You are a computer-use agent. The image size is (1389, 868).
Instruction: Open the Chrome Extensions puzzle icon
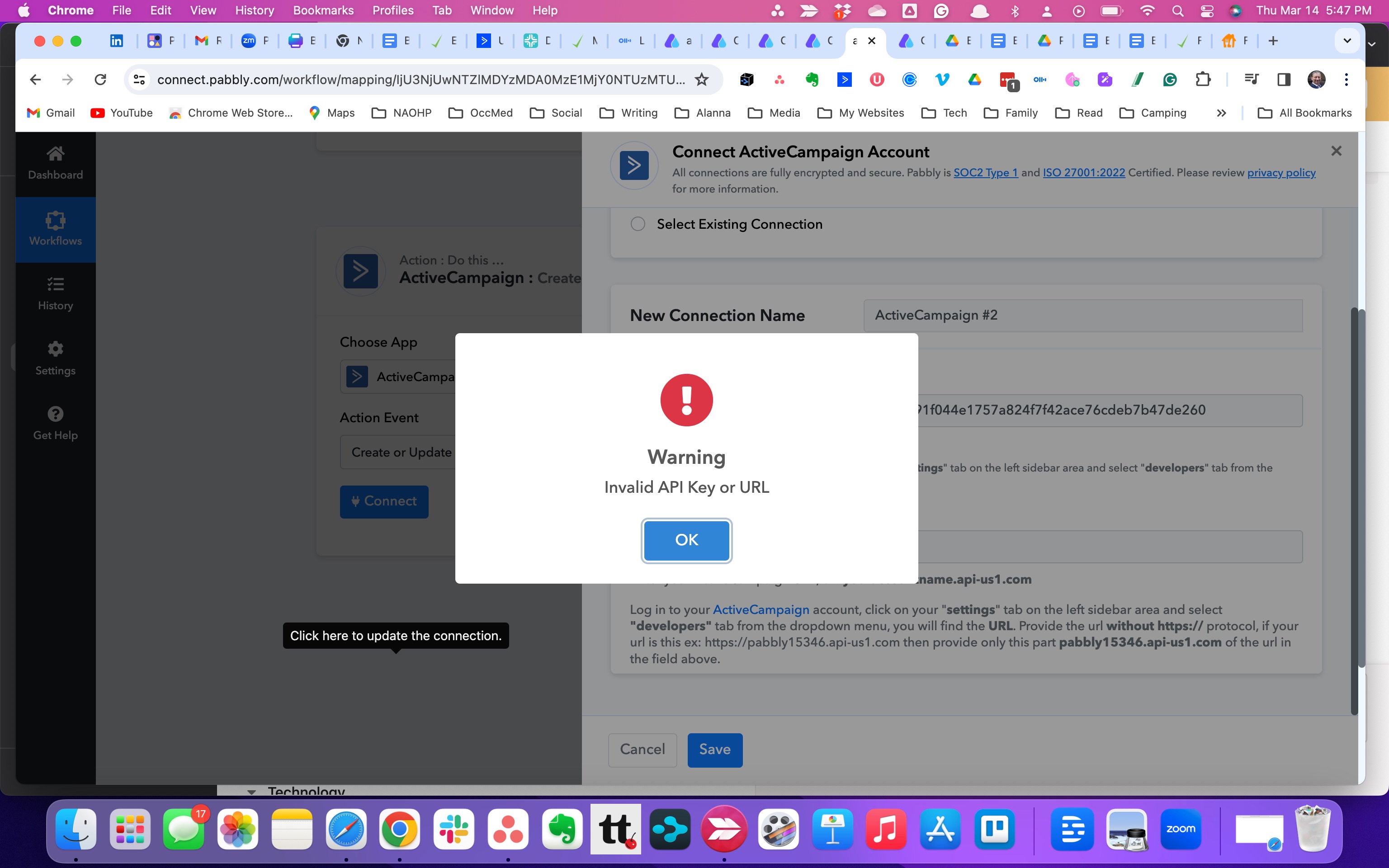click(1202, 79)
